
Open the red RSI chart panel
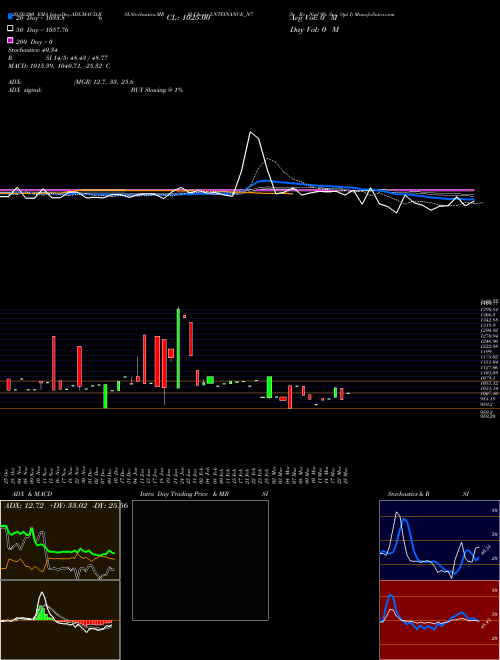439,620
